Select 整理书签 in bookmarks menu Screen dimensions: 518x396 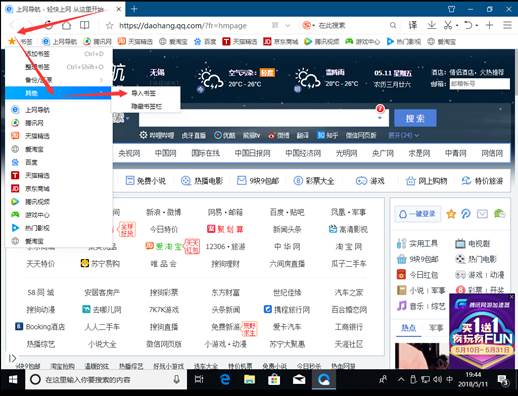pos(59,67)
